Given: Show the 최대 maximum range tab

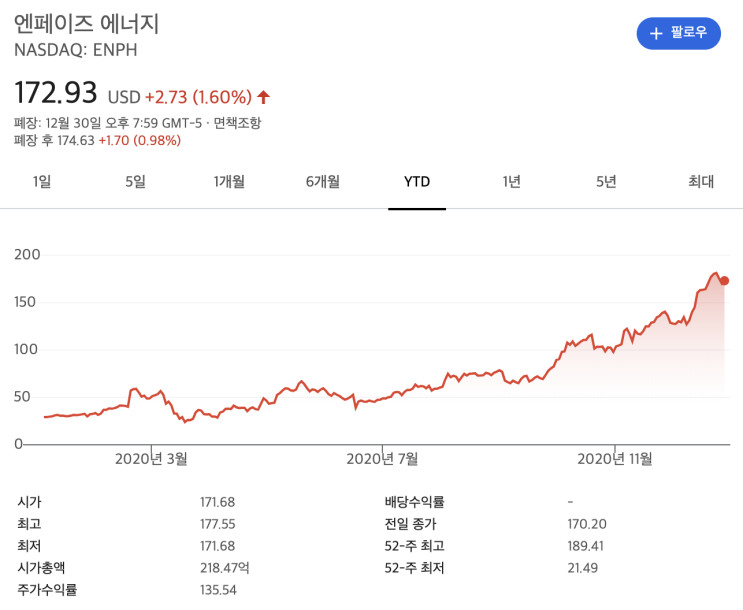Looking at the screenshot, I should (701, 182).
